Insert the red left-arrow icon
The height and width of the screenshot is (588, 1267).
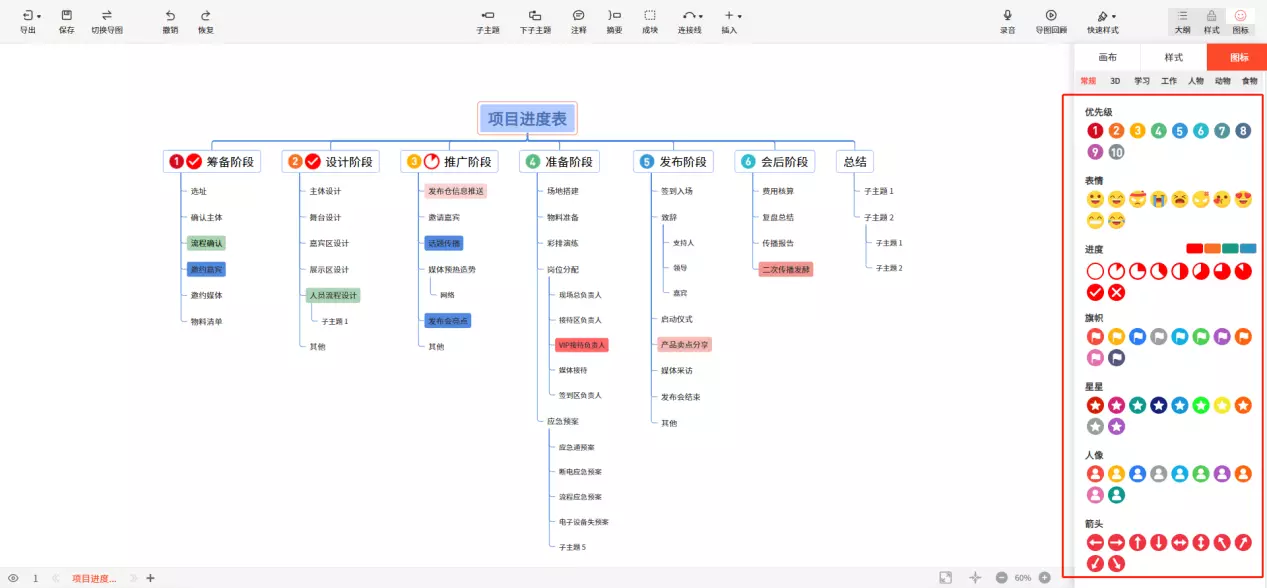(1095, 542)
